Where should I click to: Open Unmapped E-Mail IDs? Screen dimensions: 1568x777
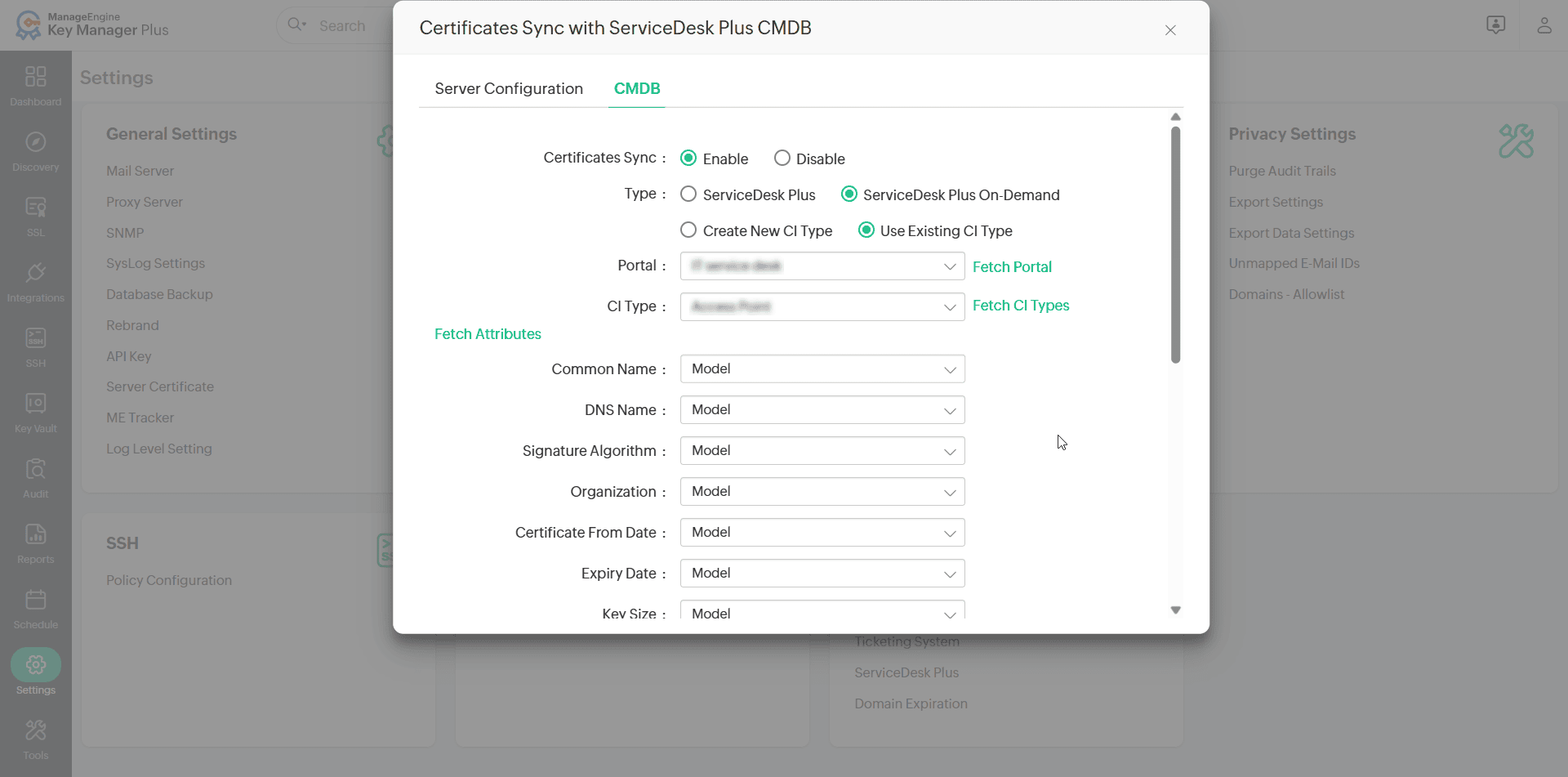1294,263
